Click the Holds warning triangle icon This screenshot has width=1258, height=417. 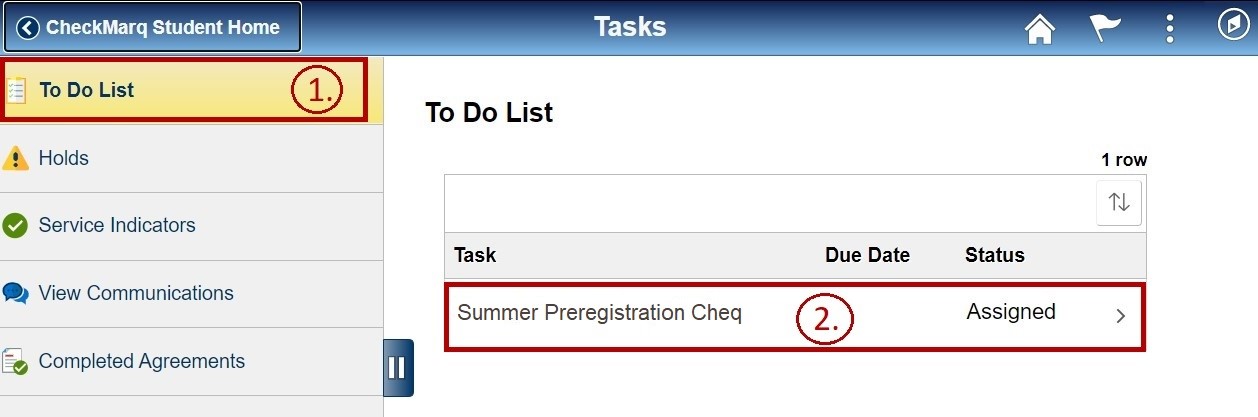click(x=16, y=158)
